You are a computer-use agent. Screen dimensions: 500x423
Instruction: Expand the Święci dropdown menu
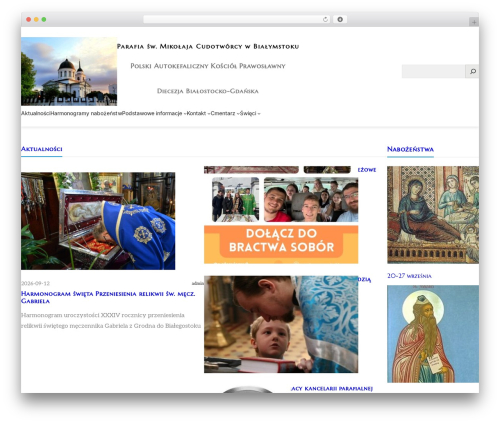pos(250,113)
